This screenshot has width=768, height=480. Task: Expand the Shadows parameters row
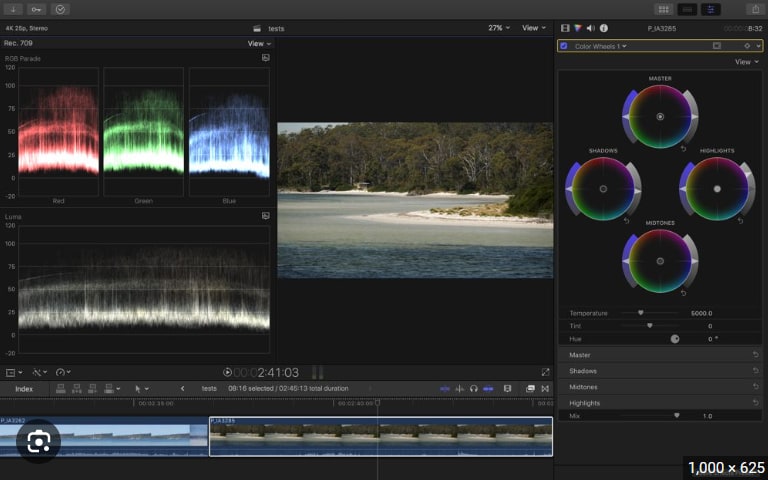tap(660, 371)
